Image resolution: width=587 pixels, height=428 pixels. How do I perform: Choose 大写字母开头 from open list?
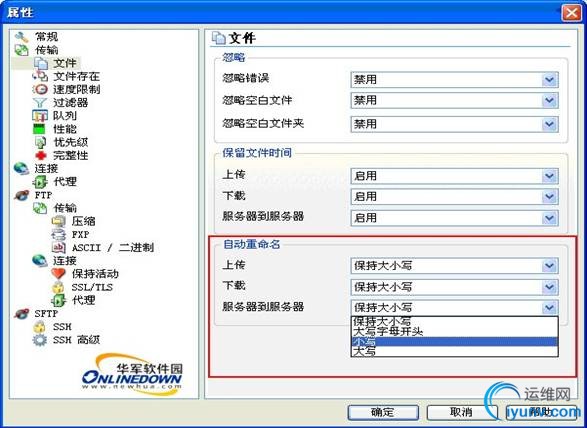pos(454,331)
